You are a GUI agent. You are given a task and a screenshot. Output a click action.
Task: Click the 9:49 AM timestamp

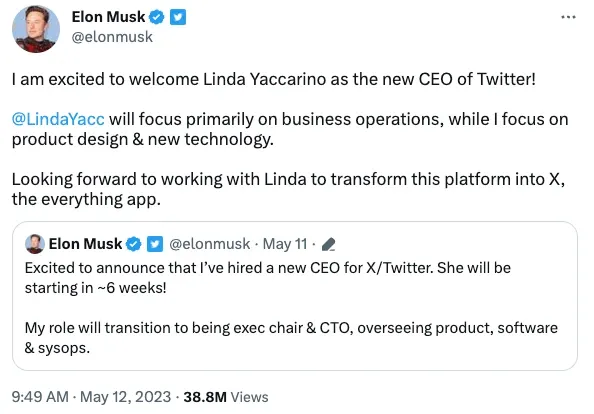(40, 397)
